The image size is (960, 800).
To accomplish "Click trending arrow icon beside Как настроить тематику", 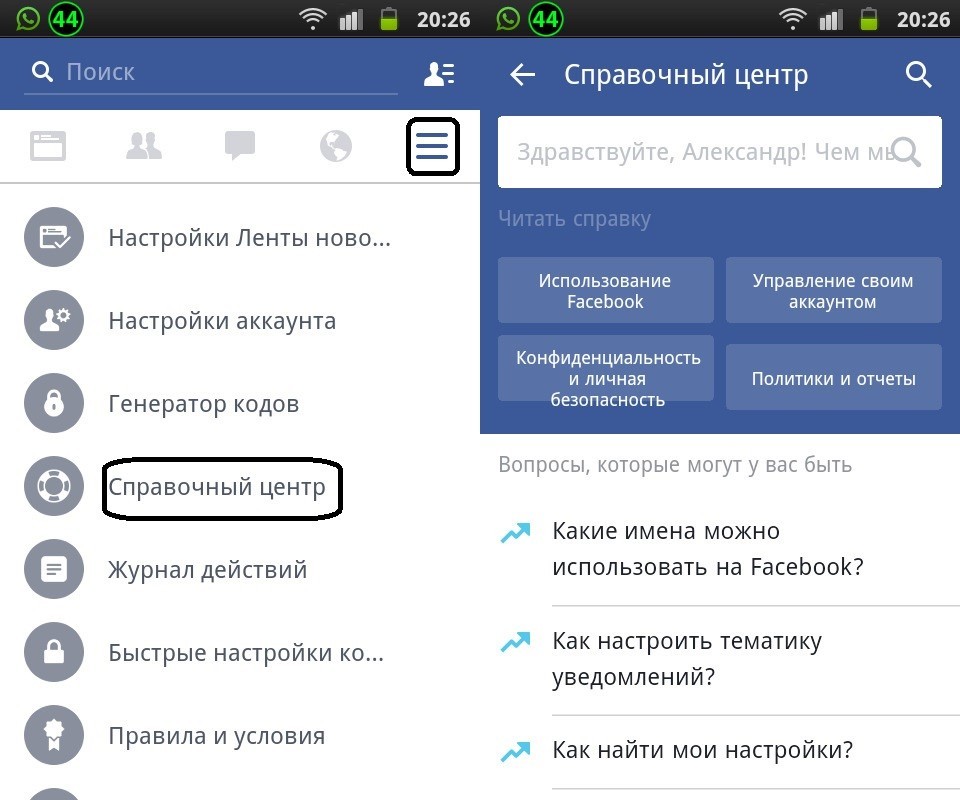I will (515, 642).
